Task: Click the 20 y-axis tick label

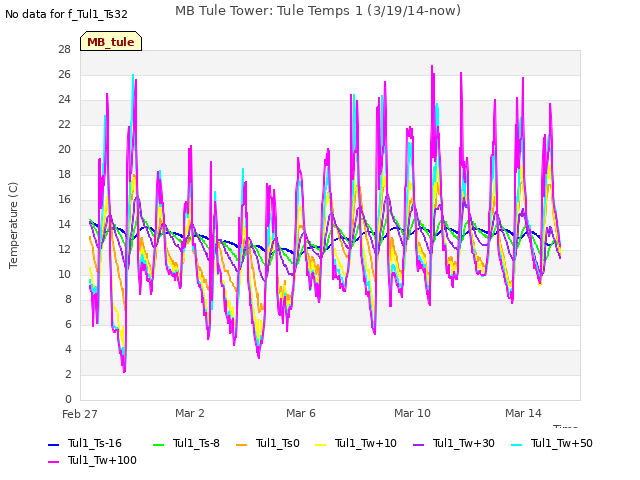Action: click(x=65, y=150)
